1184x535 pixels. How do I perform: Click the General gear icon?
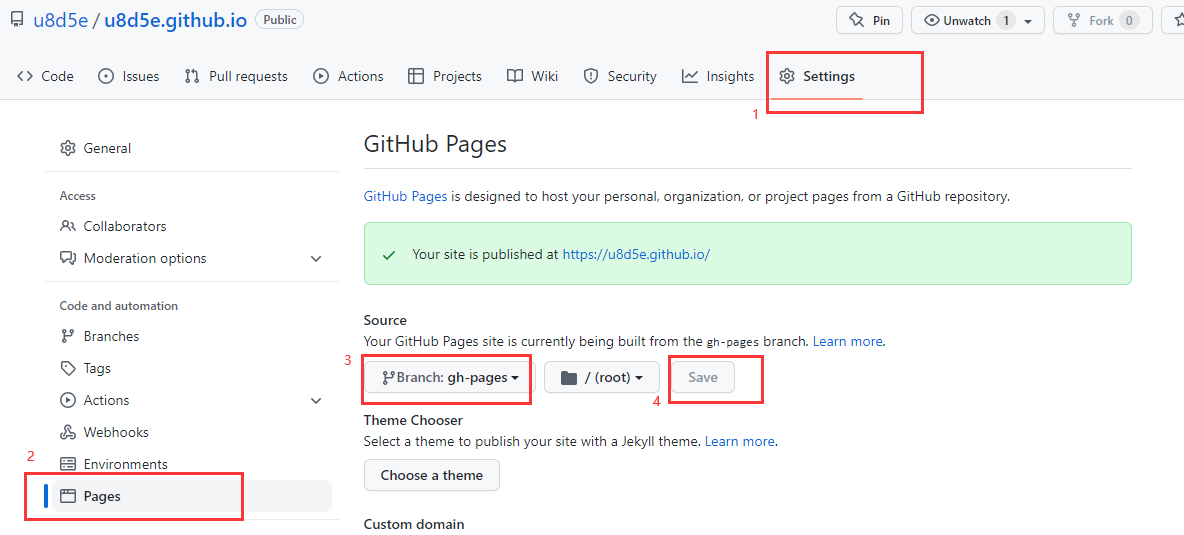click(x=68, y=148)
